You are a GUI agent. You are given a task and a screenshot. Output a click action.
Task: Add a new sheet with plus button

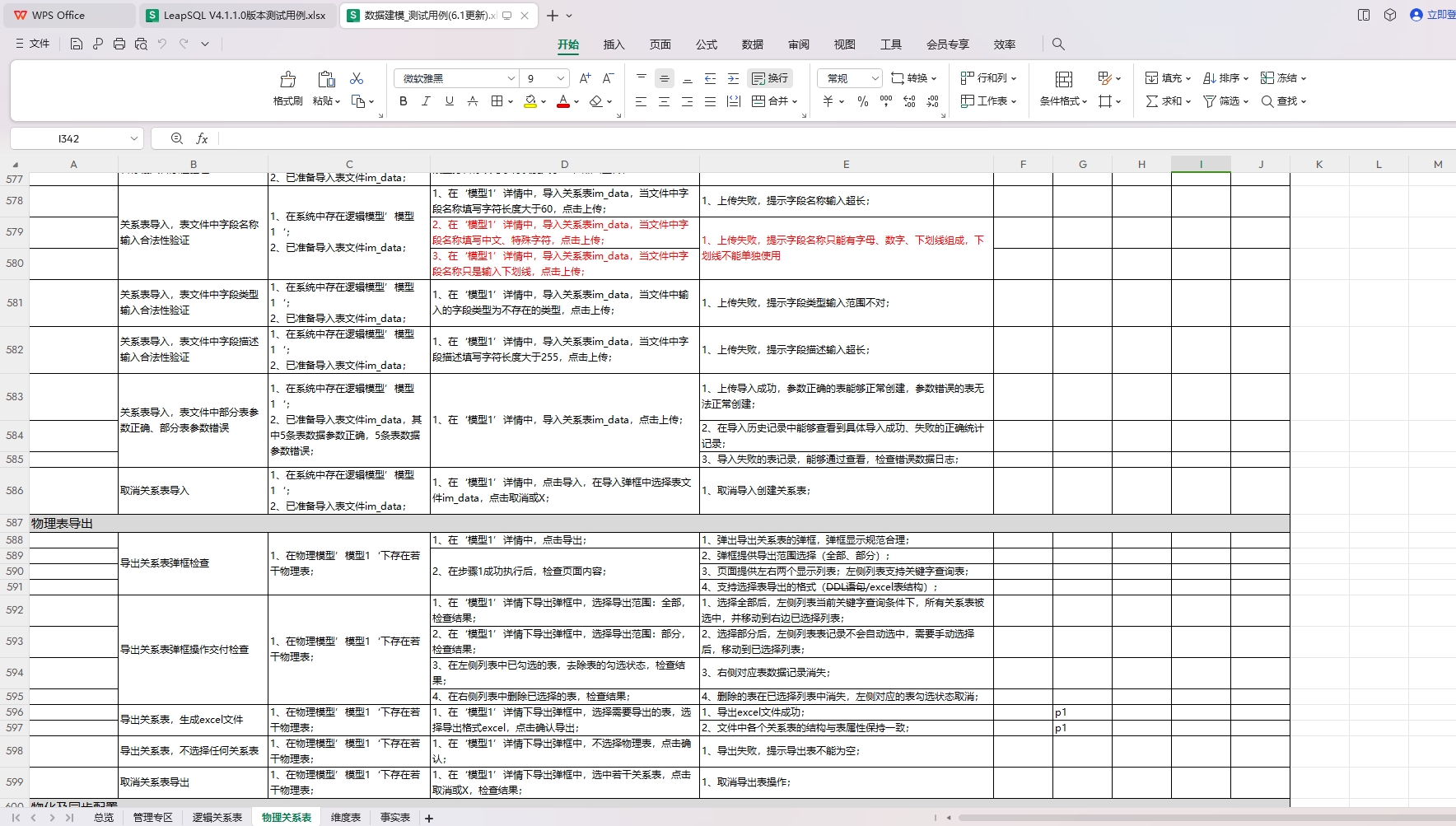click(429, 818)
